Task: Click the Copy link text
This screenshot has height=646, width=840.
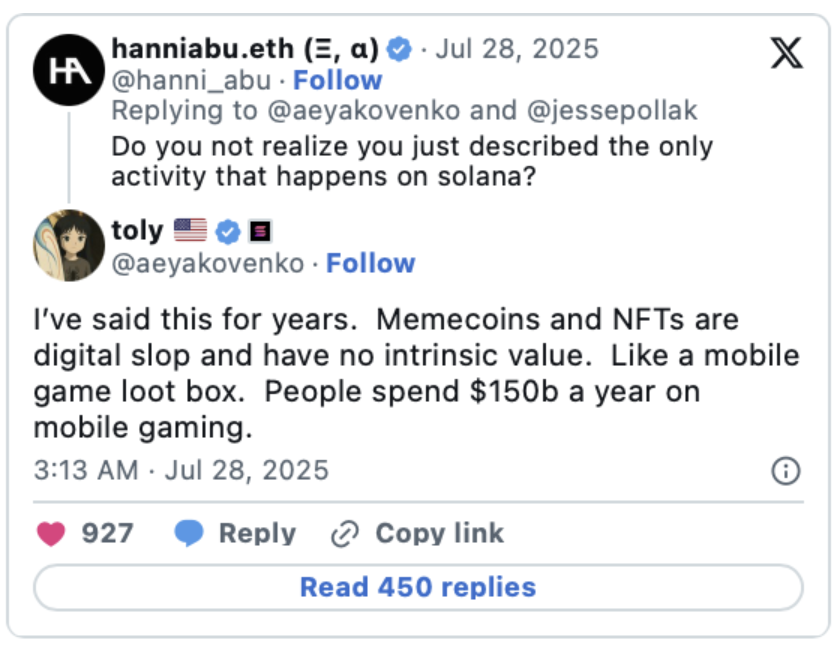Action: [x=439, y=534]
